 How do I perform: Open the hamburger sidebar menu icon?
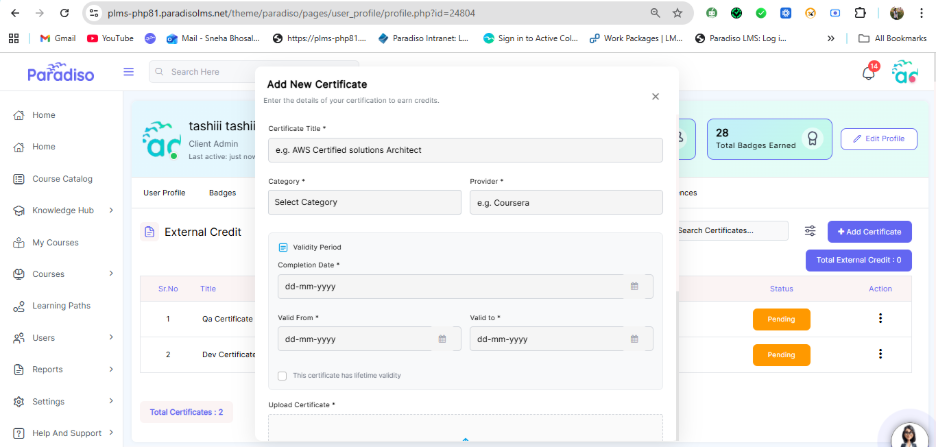coord(128,72)
